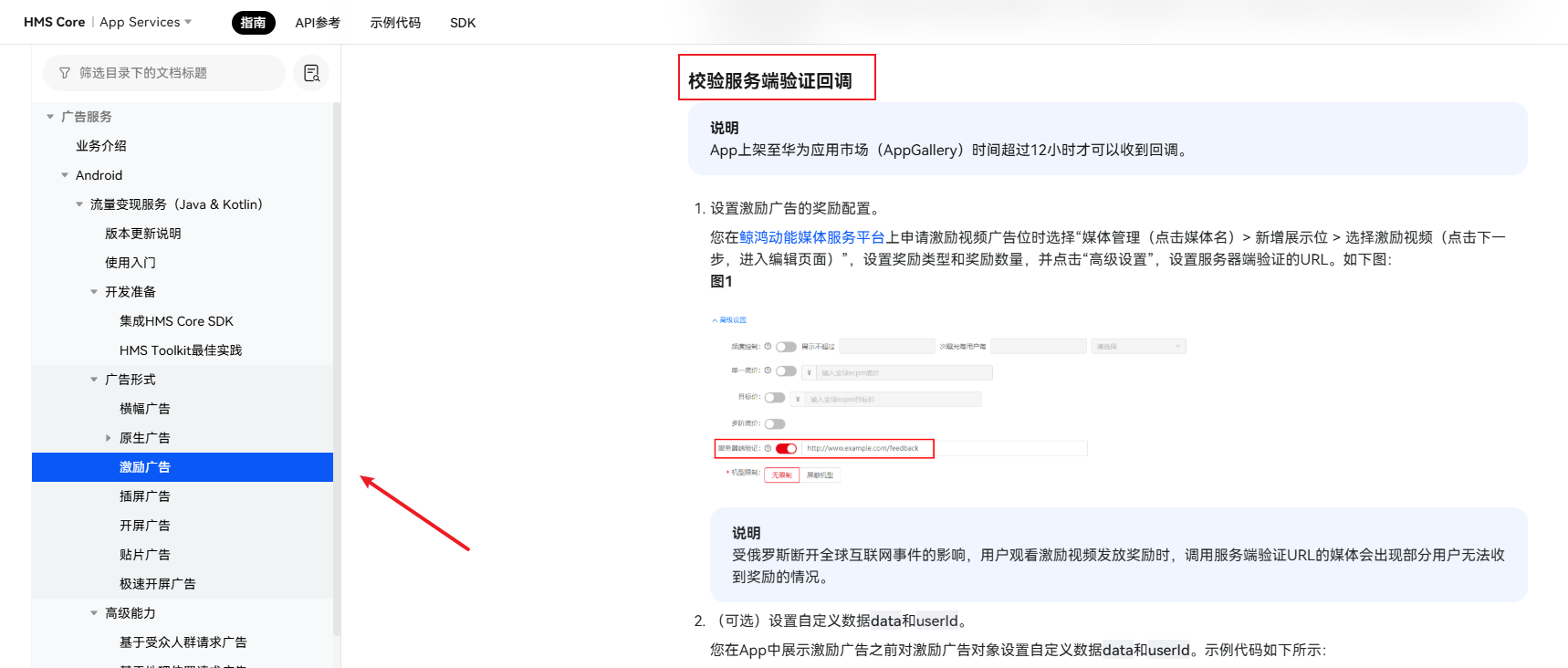Open the 极速开屏广告 page
The height and width of the screenshot is (668, 1568).
click(158, 584)
